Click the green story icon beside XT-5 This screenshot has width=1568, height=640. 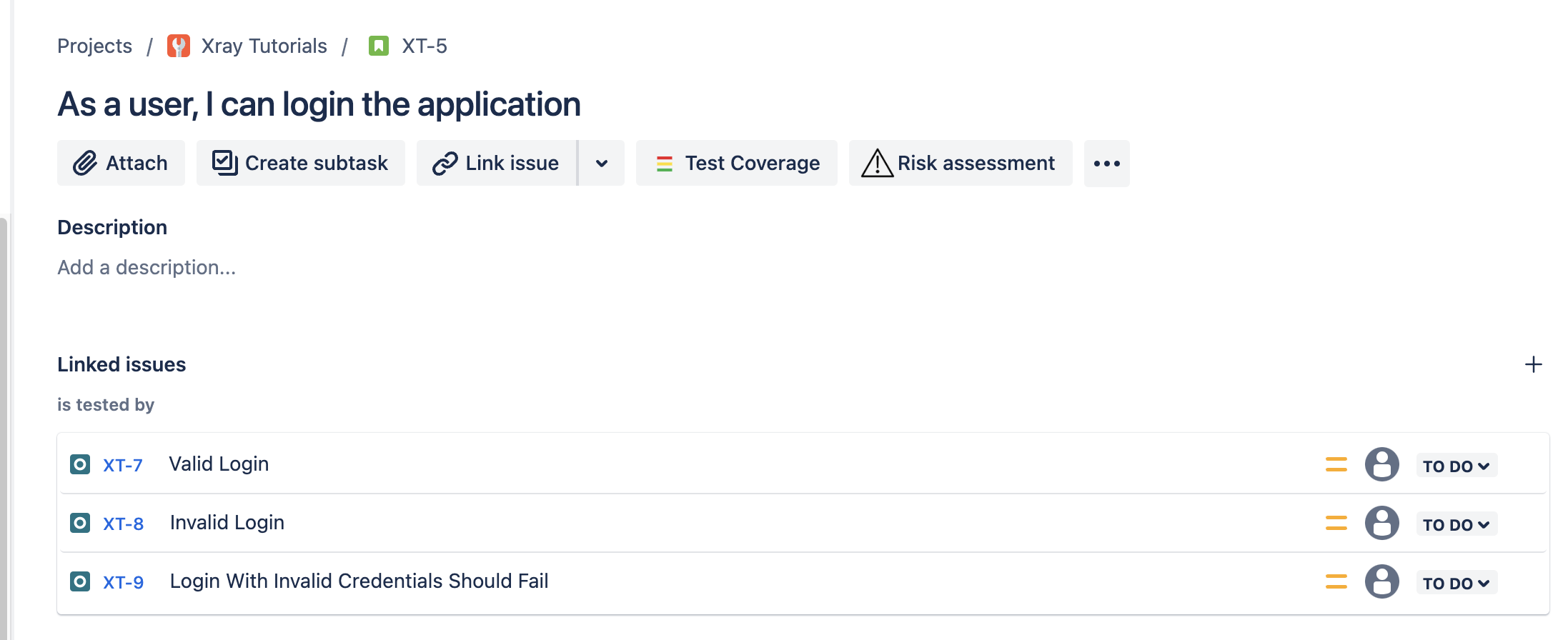tap(379, 46)
